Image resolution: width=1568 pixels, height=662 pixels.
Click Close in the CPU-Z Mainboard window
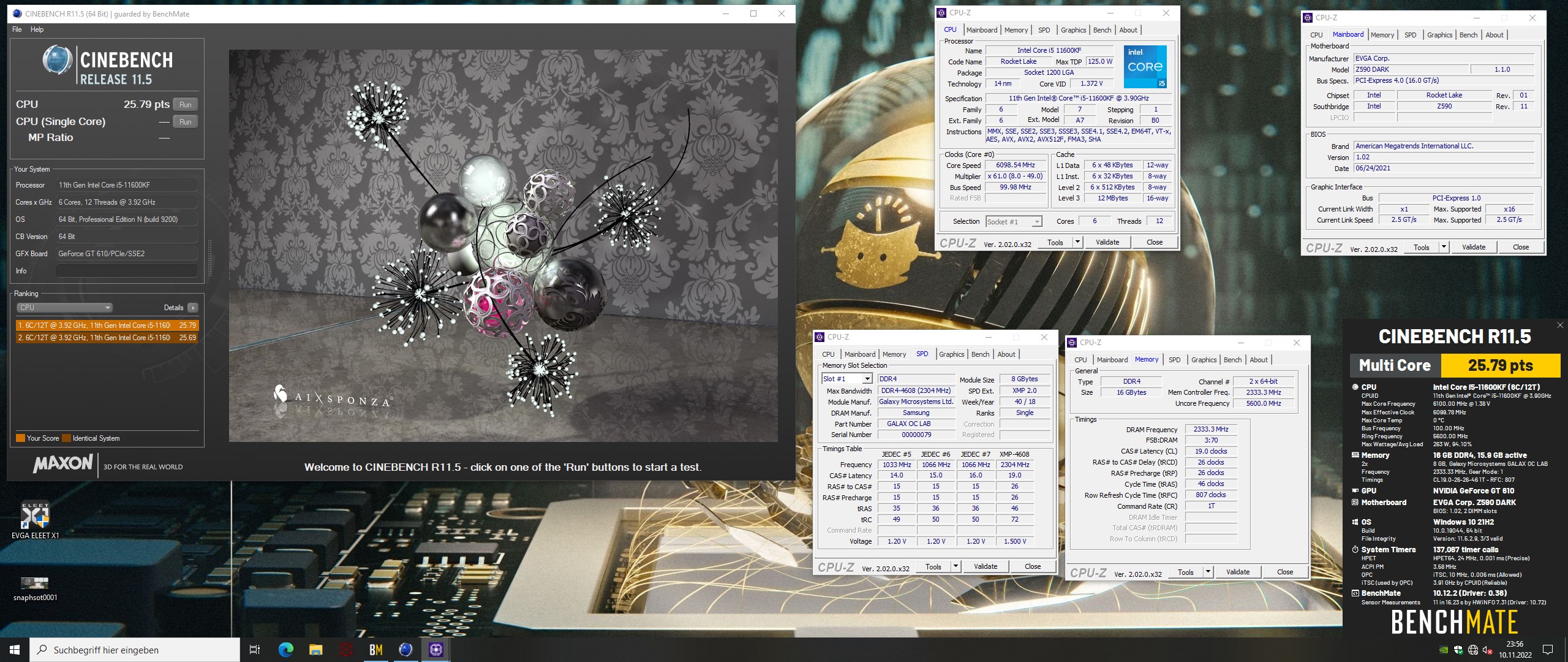coord(1520,247)
